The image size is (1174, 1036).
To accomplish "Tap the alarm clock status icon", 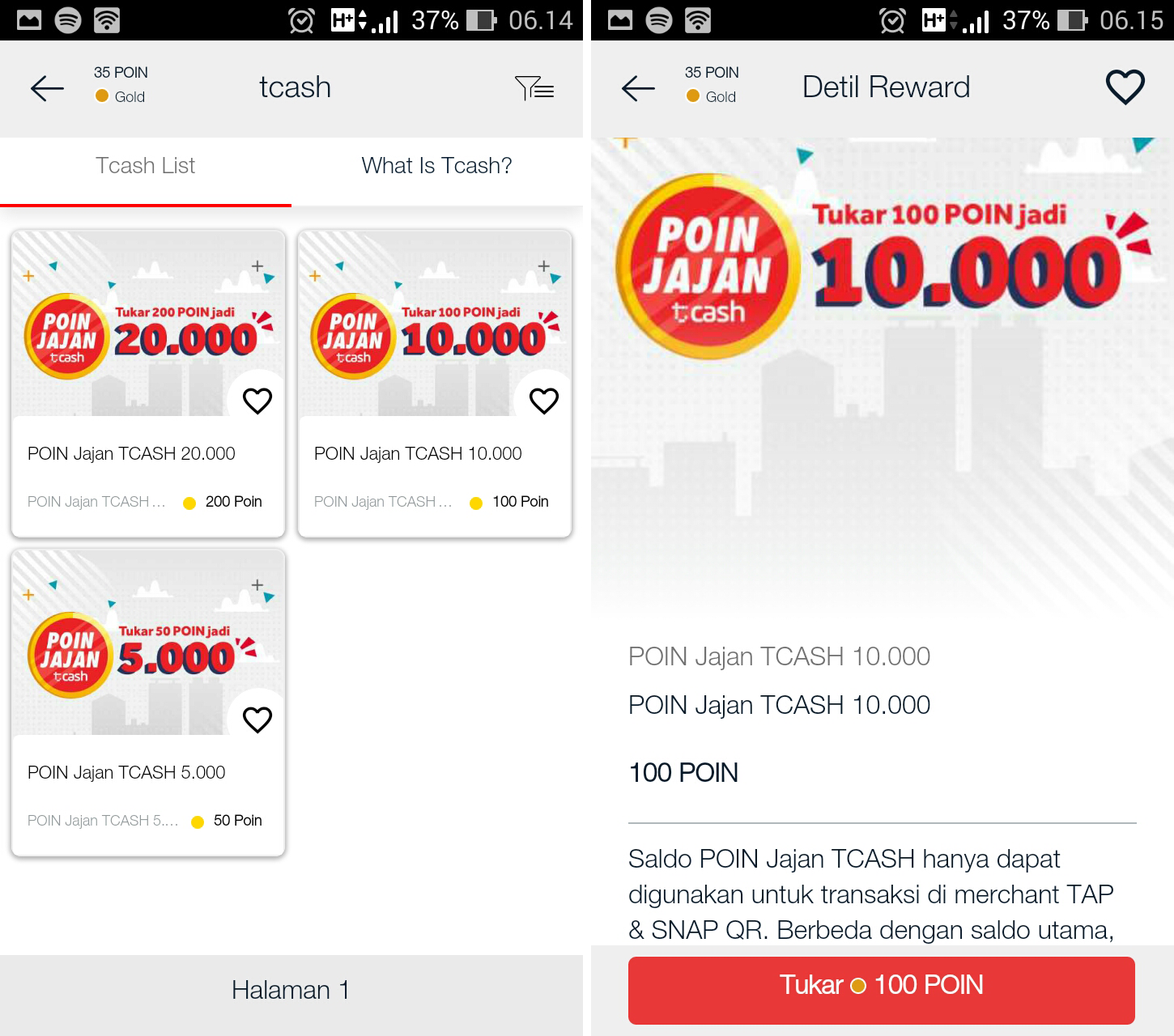I will coord(301,20).
